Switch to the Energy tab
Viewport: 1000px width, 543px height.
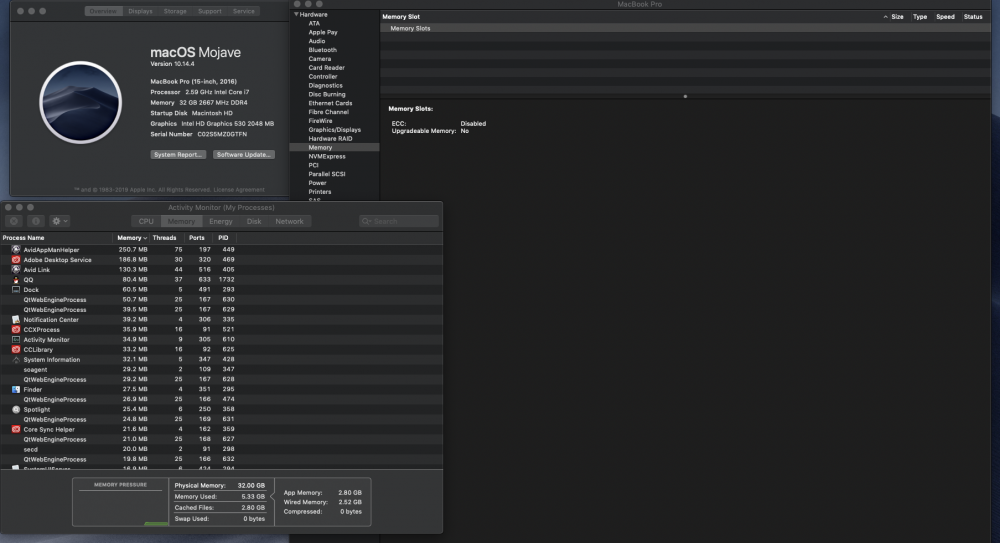[221, 221]
